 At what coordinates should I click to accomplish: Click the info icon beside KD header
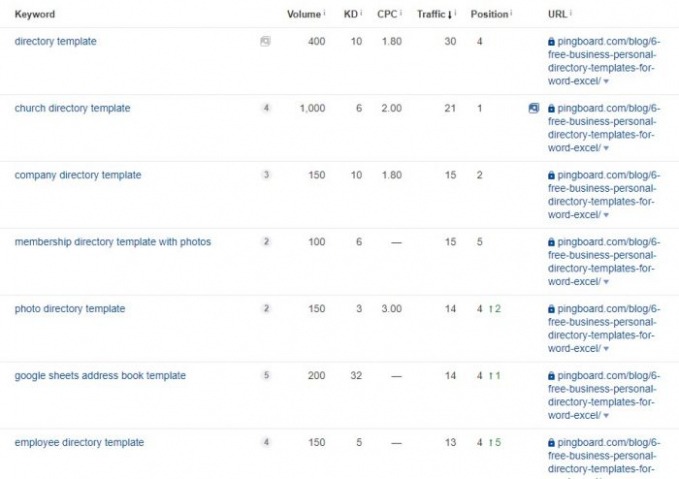click(361, 14)
